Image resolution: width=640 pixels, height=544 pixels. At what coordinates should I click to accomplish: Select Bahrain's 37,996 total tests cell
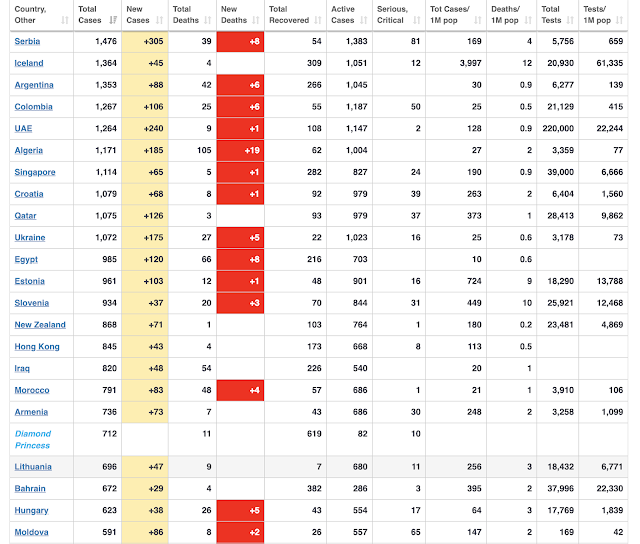pyautogui.click(x=558, y=488)
